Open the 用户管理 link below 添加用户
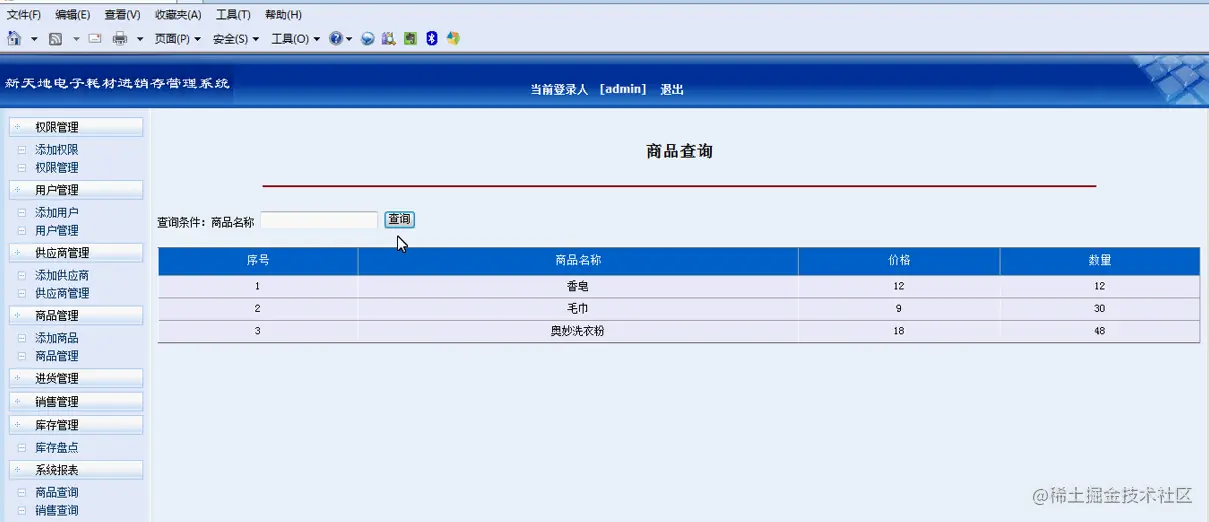This screenshot has width=1209, height=522. (x=57, y=231)
